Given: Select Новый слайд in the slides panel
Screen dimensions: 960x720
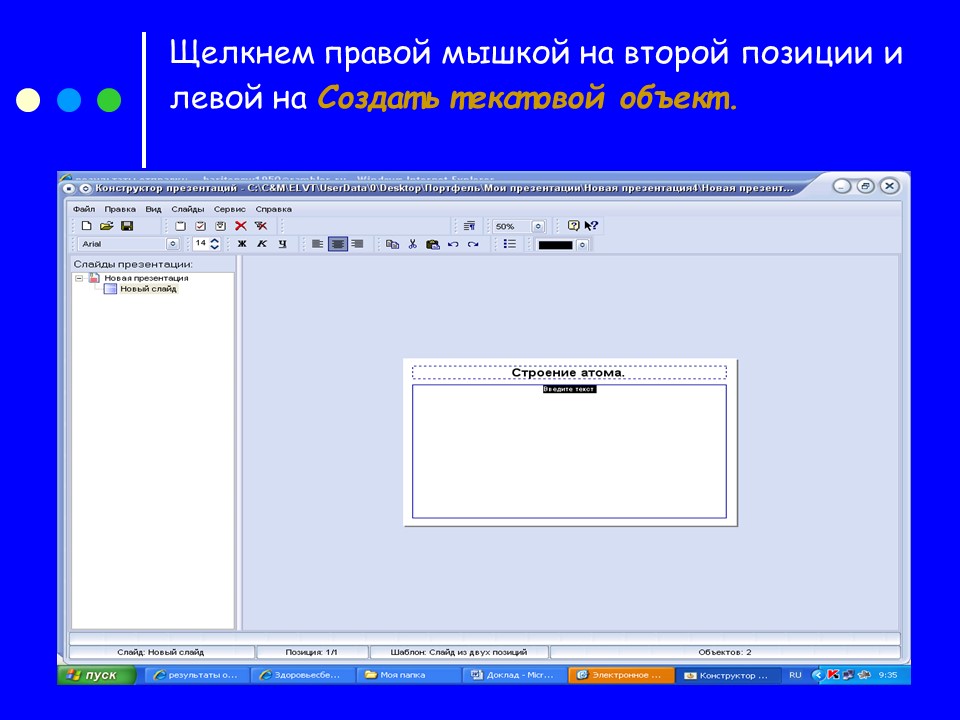Looking at the screenshot, I should [148, 288].
